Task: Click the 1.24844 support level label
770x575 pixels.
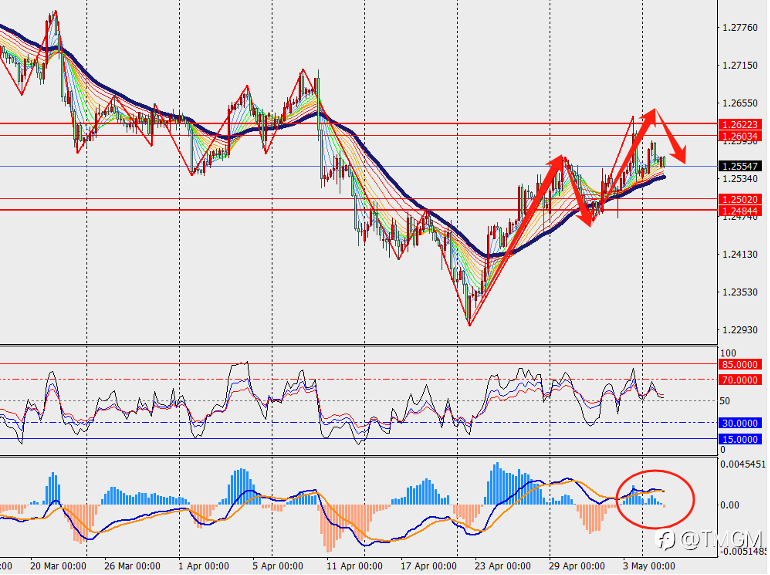Action: point(741,211)
